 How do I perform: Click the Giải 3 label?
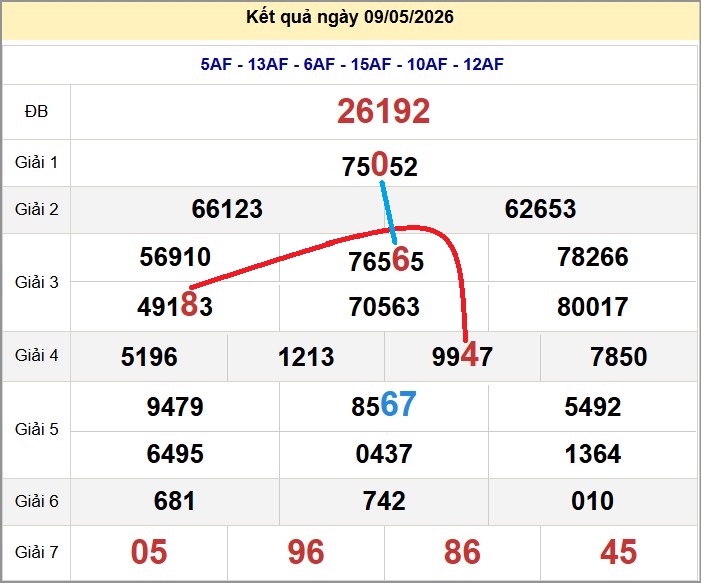pos(36,282)
